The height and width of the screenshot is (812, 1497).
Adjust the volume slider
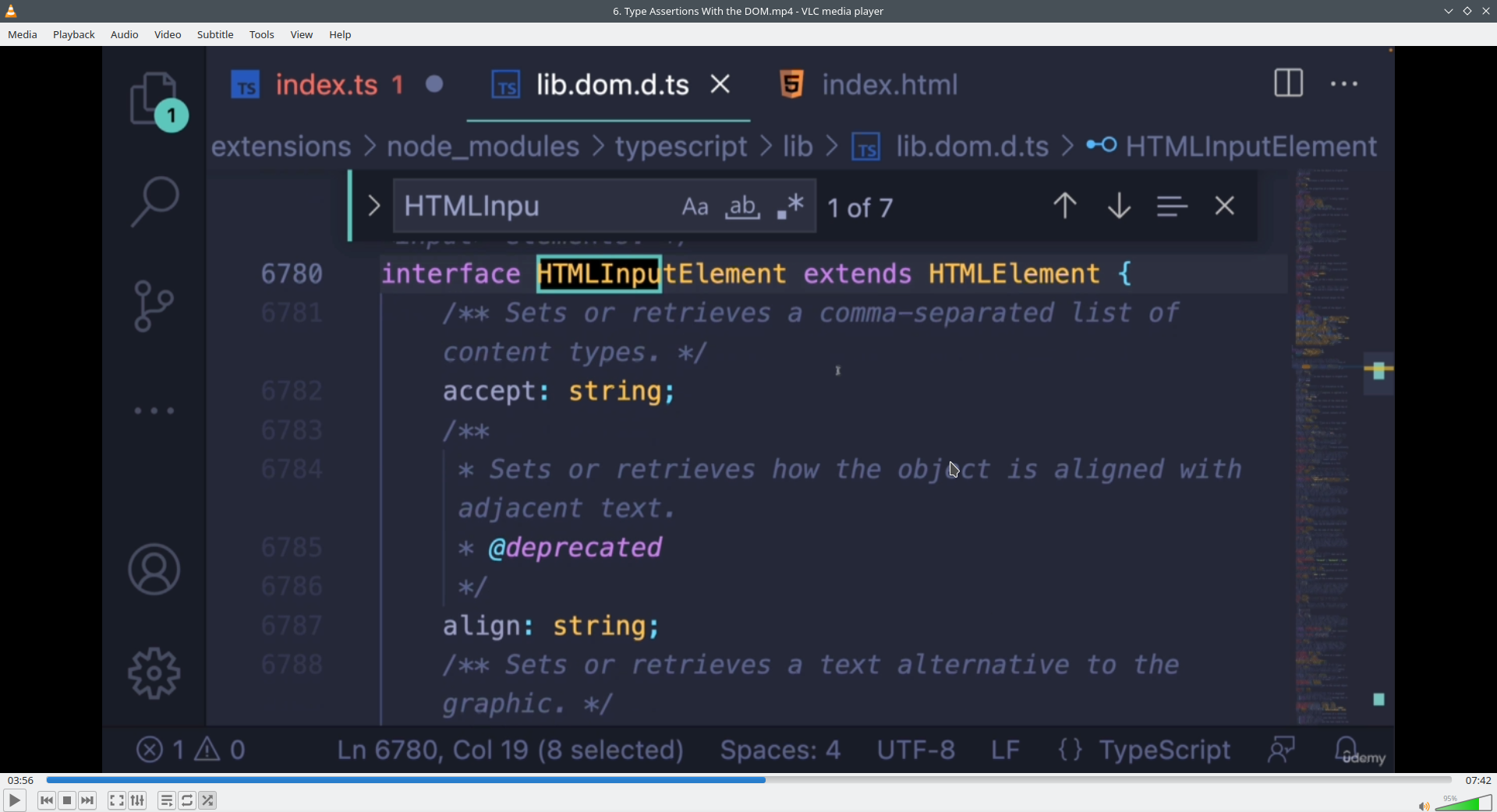[x=1466, y=803]
